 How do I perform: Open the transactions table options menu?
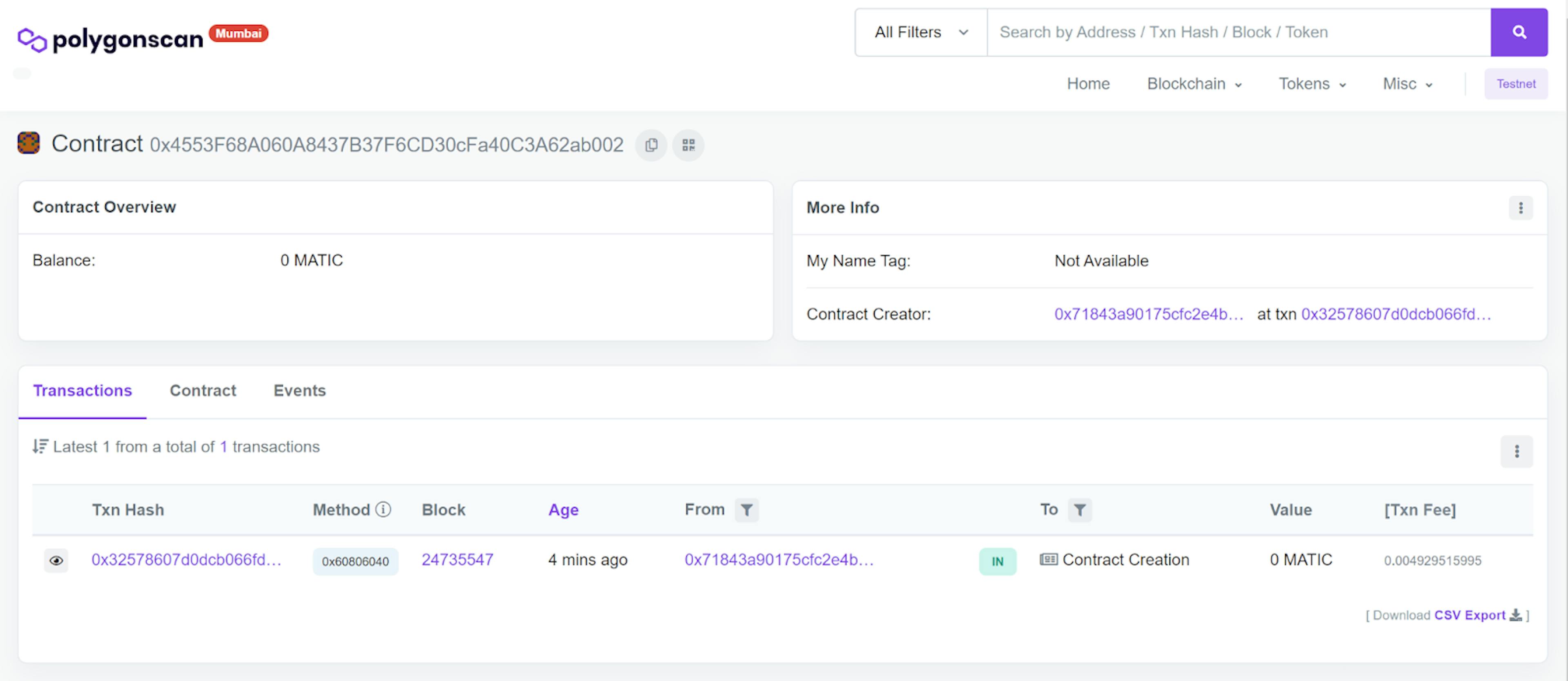click(x=1516, y=452)
